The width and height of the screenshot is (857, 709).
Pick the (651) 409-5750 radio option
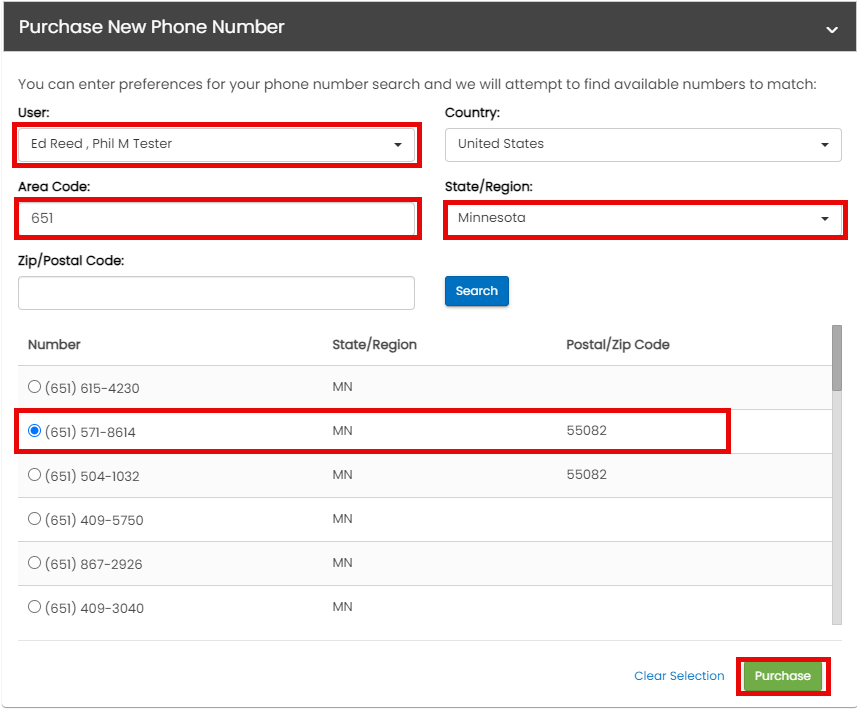34,519
